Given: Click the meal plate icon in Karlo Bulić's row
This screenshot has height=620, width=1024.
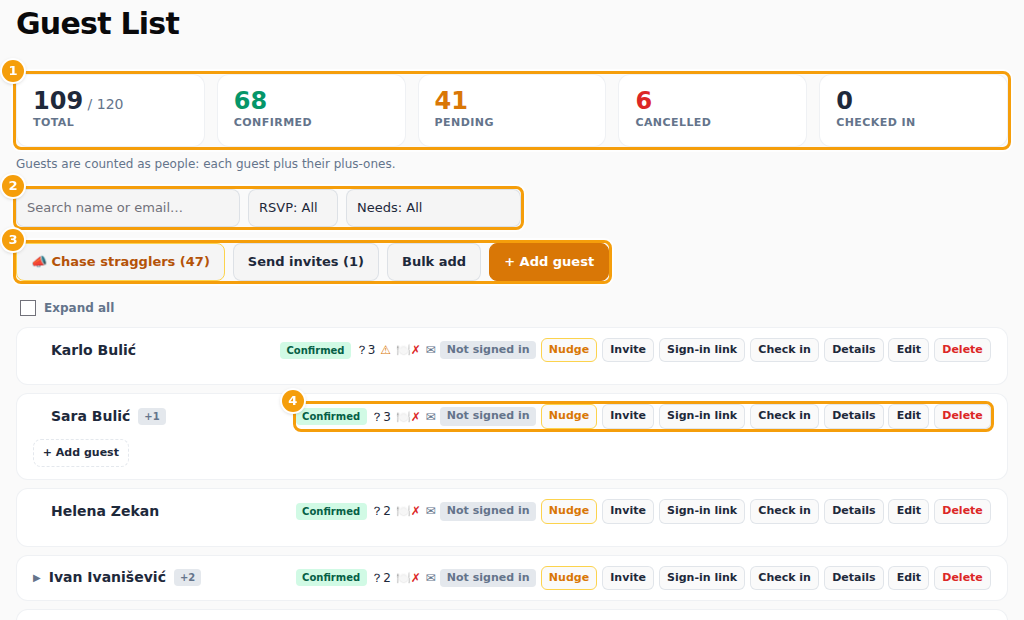Looking at the screenshot, I should (402, 350).
